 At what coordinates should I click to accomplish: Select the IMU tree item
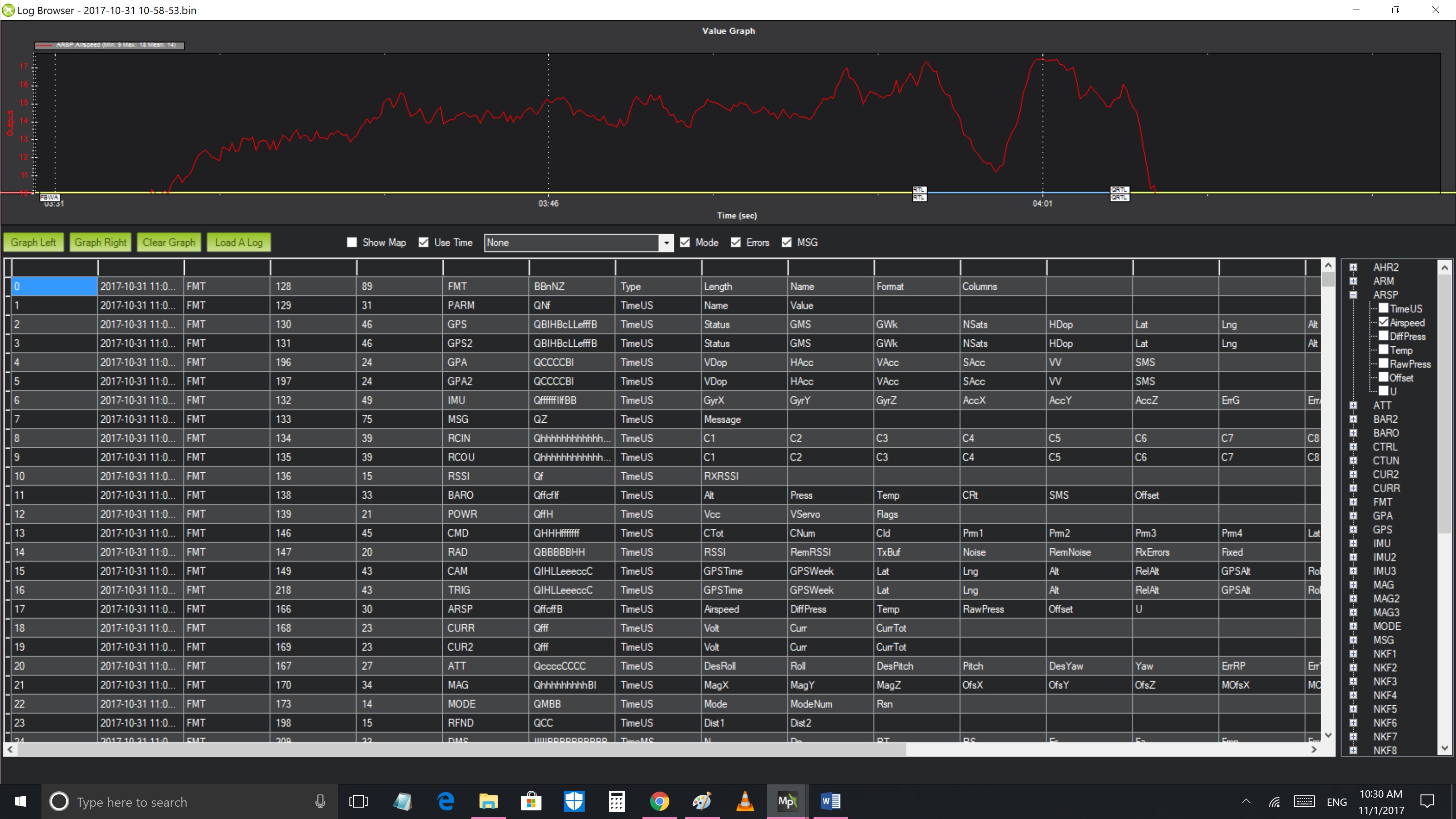tap(1381, 543)
